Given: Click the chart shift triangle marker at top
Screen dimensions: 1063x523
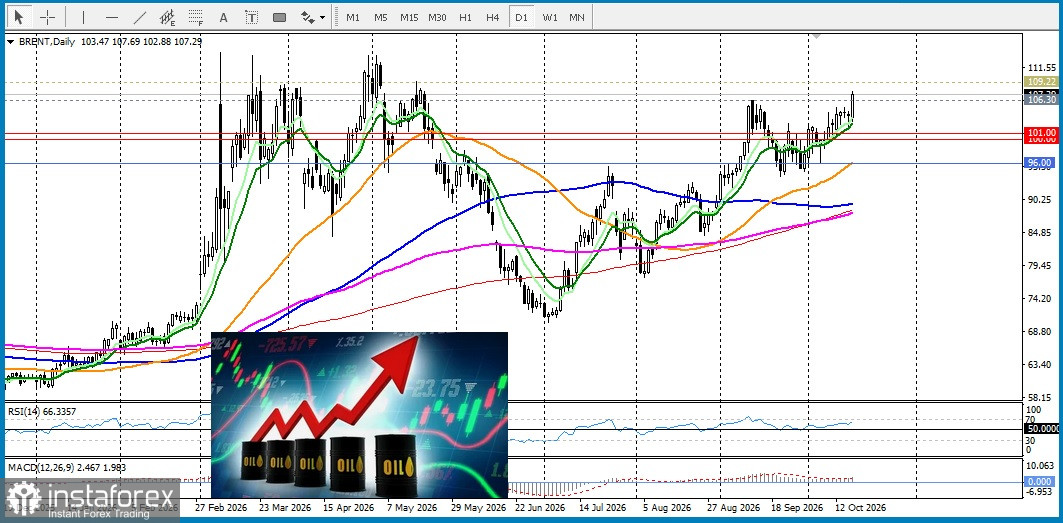Looking at the screenshot, I should (816, 35).
